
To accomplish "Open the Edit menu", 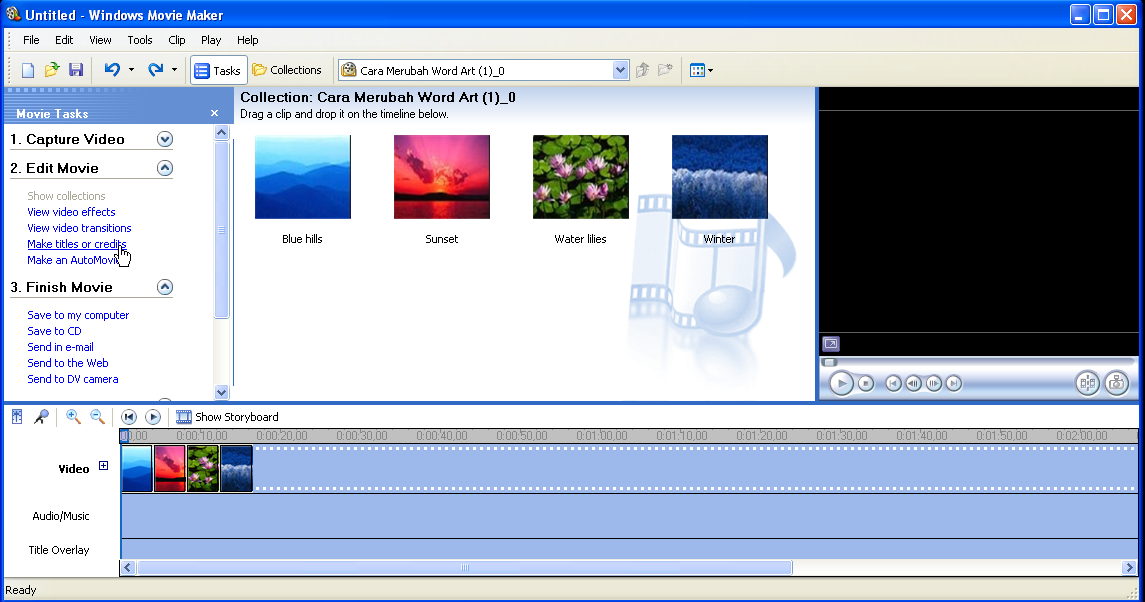I will [64, 40].
